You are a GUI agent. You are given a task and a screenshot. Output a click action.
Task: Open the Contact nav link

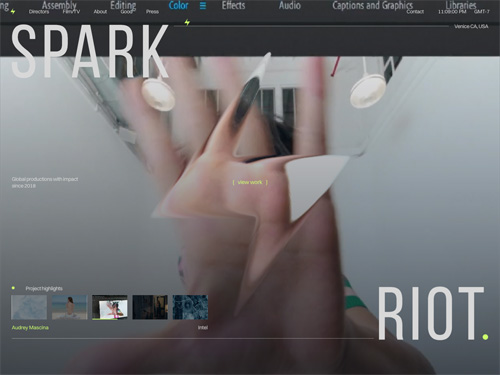415,12
